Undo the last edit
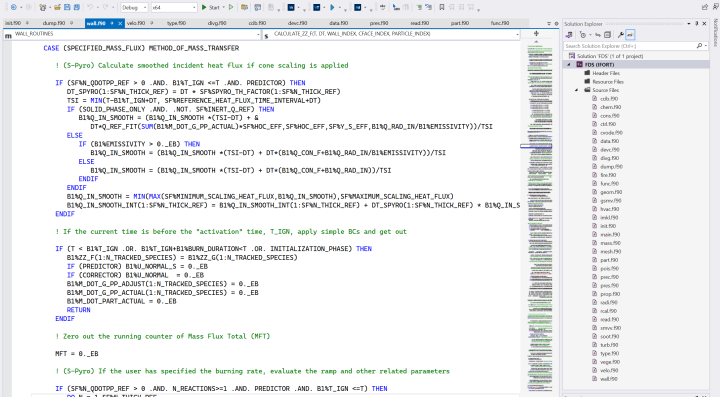The width and height of the screenshot is (720, 397). click(x=90, y=7)
